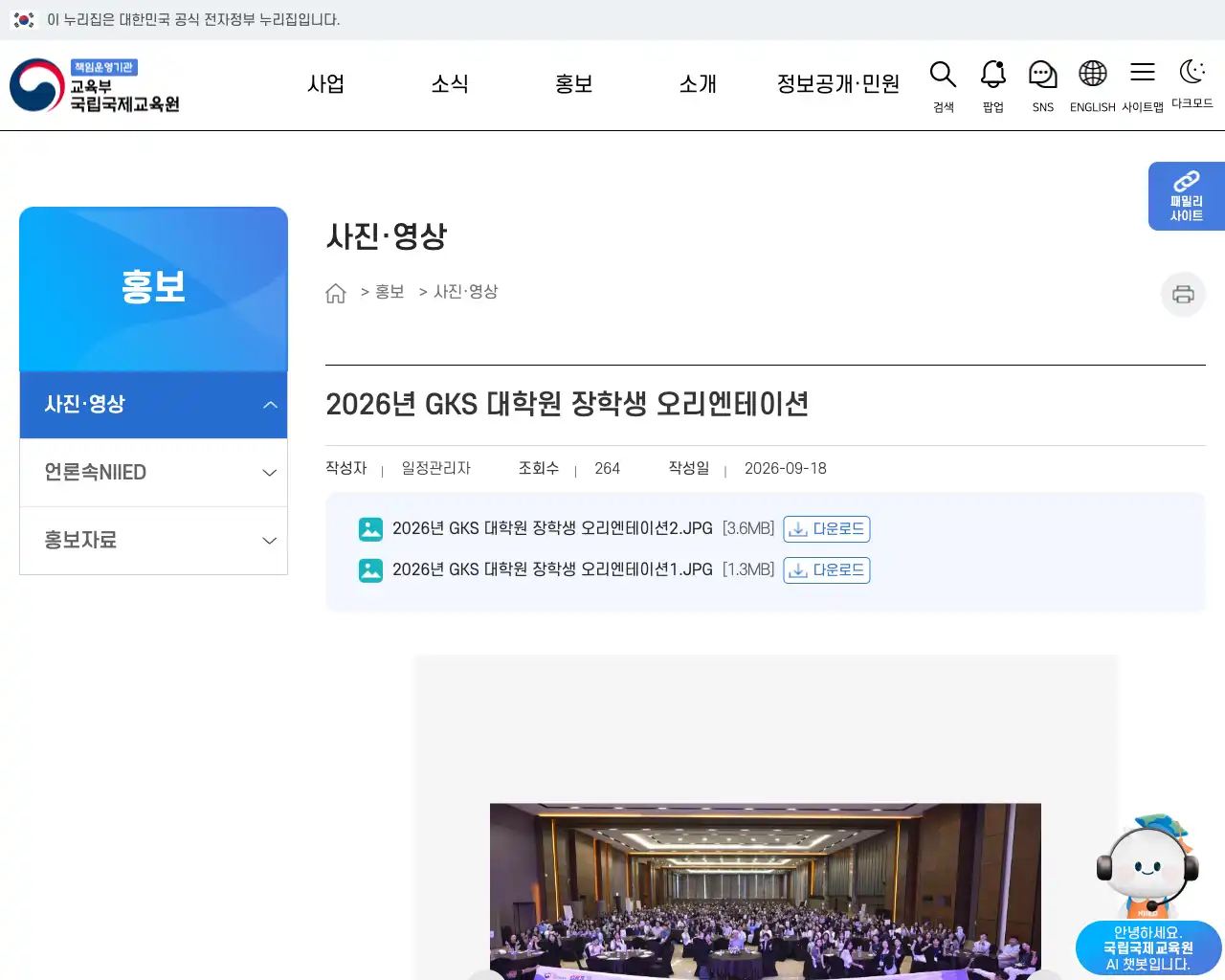The height and width of the screenshot is (980, 1225).
Task: Open the 정보공개·민원 top menu
Action: pyautogui.click(x=838, y=84)
